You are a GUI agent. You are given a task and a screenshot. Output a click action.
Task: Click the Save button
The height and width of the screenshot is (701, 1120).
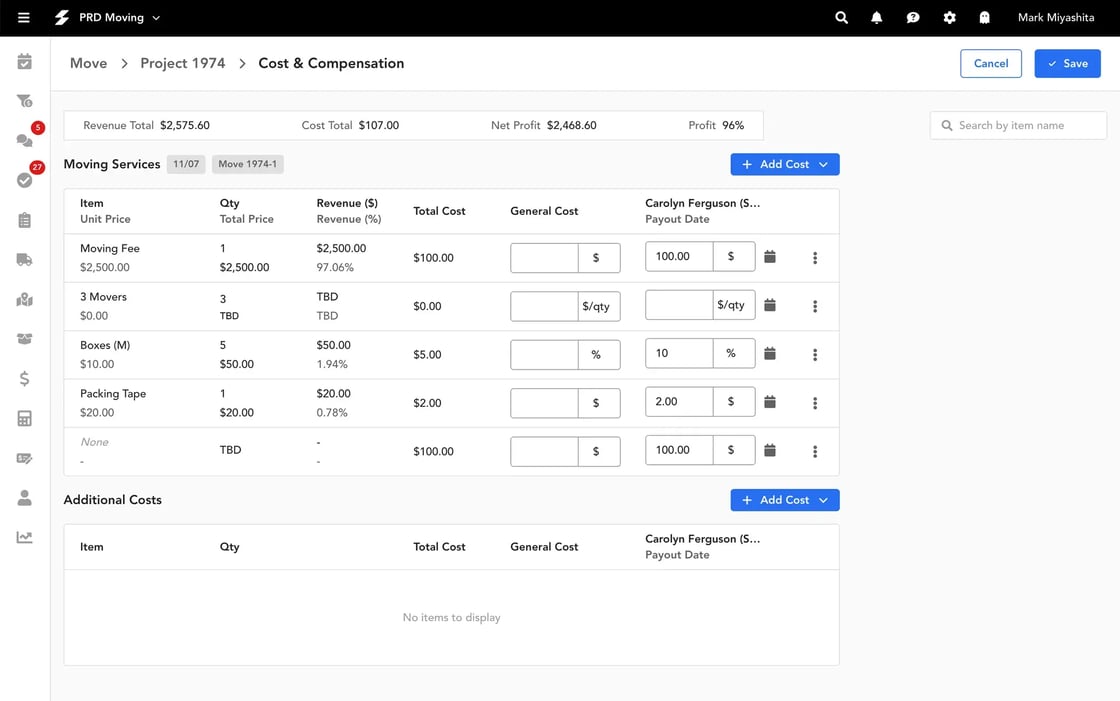[1067, 63]
